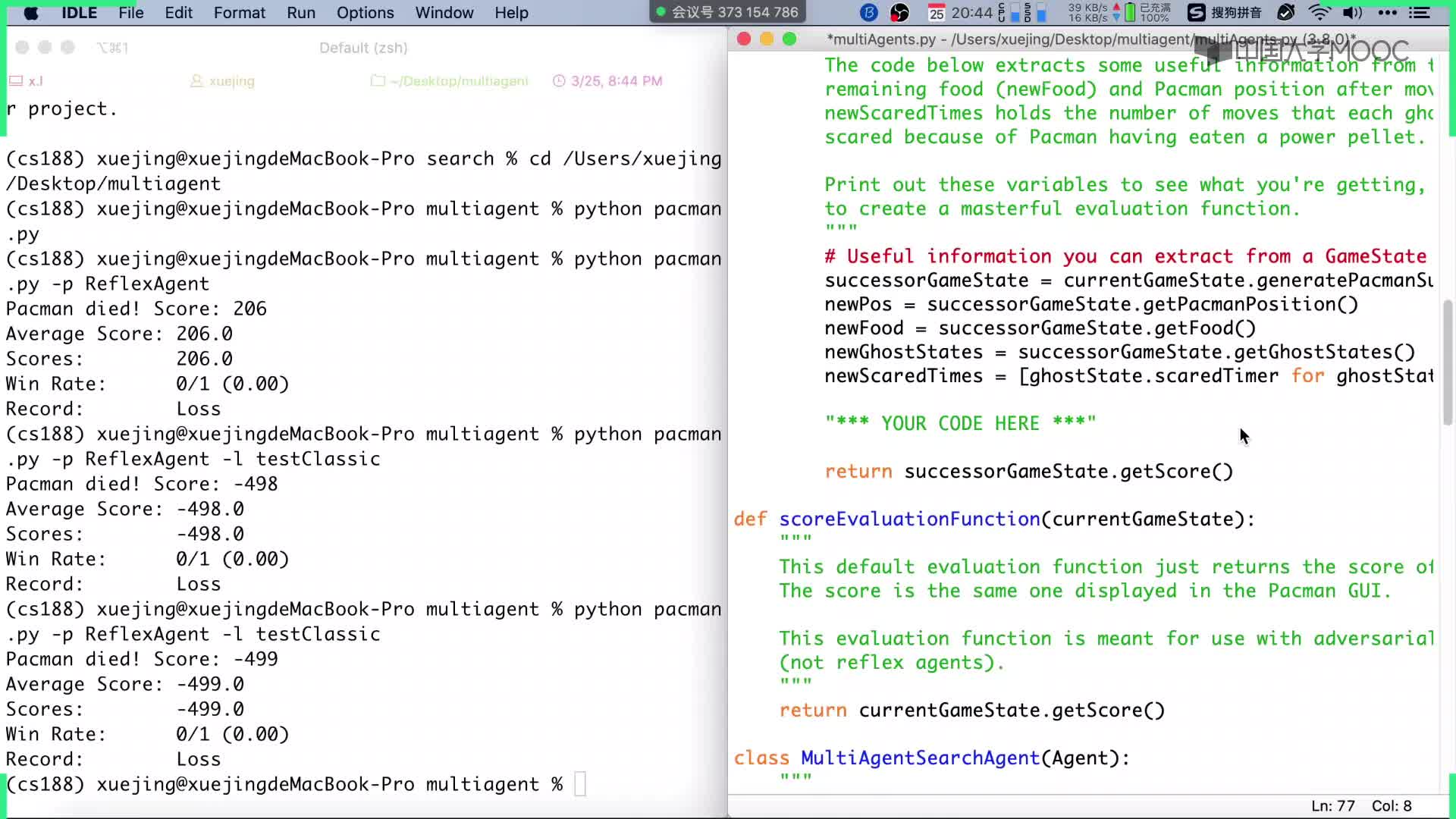Open the IDLE application menu
1456x819 pixels.
(x=79, y=13)
